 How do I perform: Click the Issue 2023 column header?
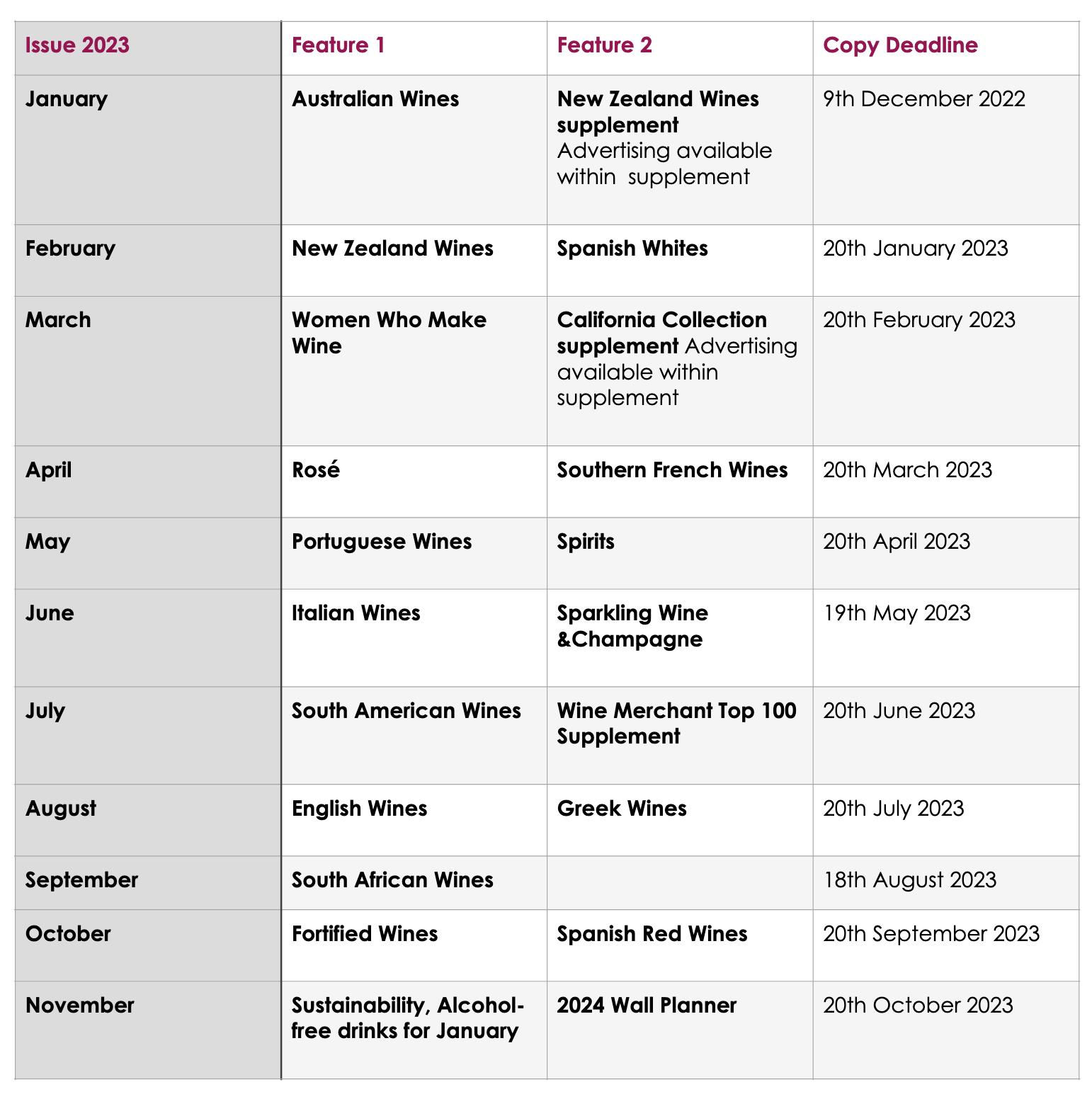[x=77, y=45]
